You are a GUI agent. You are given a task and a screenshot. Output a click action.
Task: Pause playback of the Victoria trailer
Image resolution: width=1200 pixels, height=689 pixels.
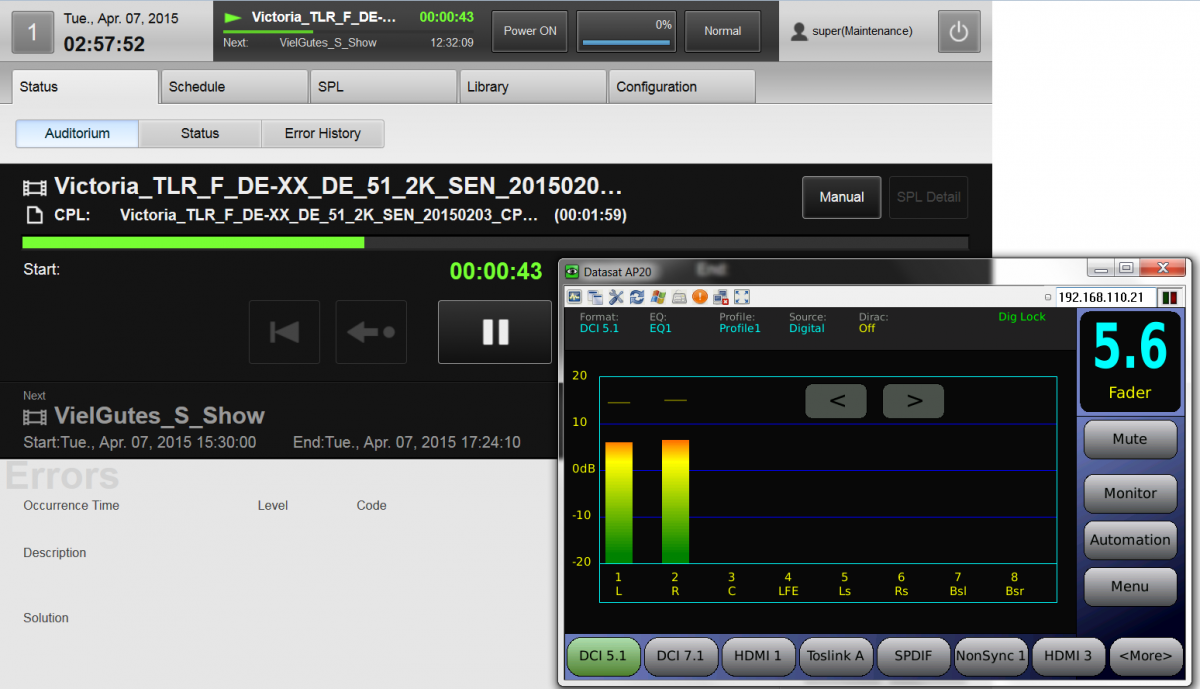[495, 332]
